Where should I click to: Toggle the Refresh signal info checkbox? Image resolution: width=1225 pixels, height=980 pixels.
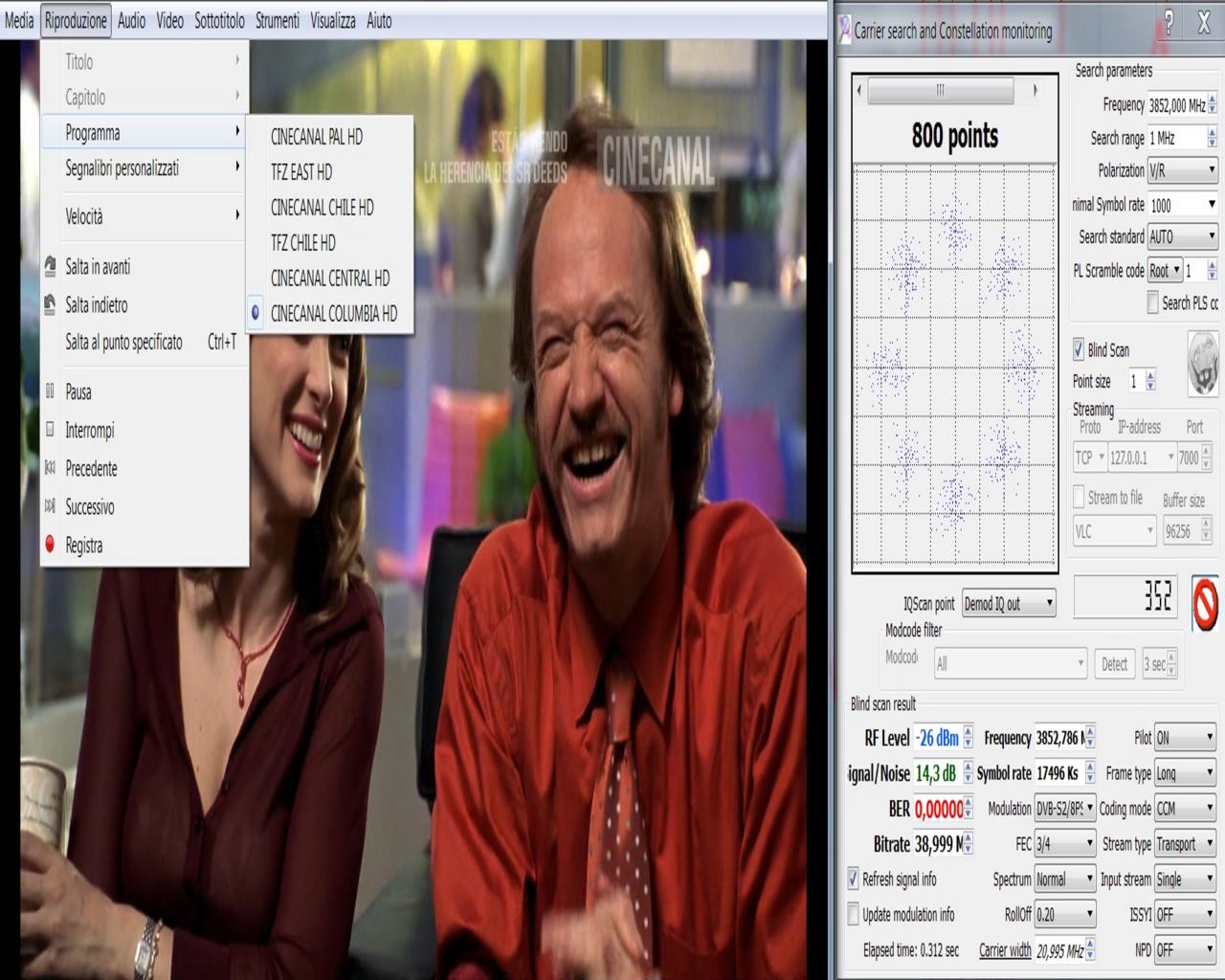click(853, 878)
